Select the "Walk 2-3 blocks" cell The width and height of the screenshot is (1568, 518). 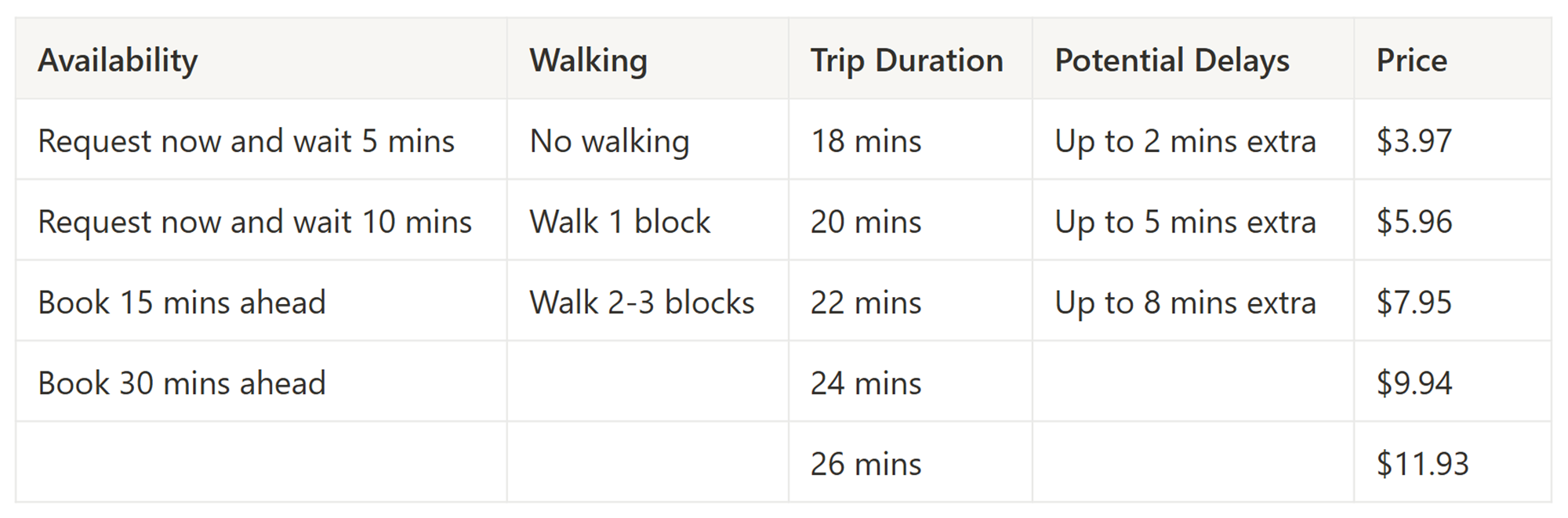point(641,302)
